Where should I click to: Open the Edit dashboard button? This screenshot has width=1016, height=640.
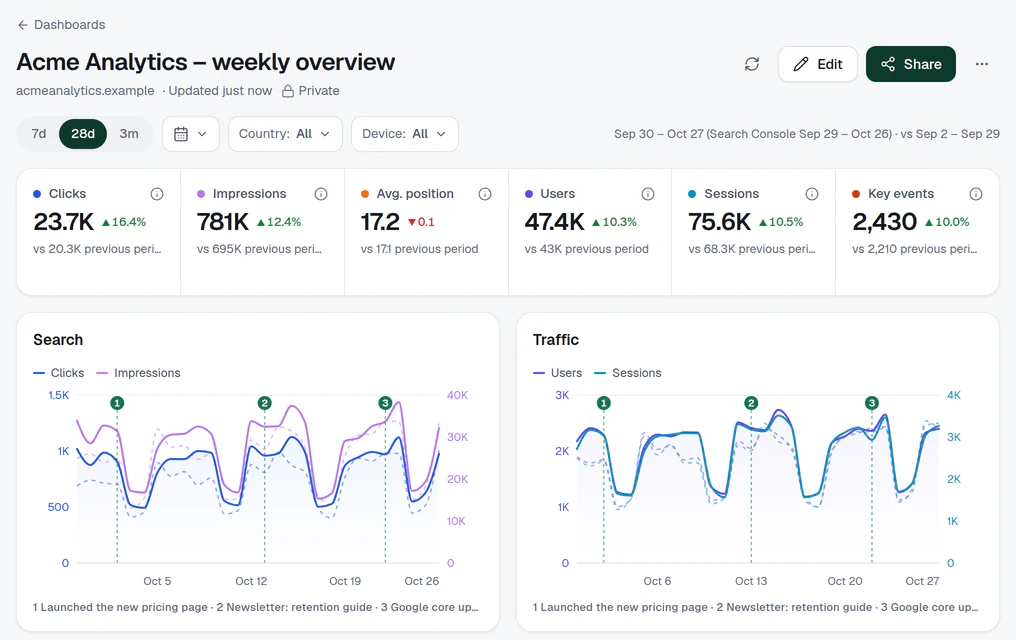[x=818, y=64]
